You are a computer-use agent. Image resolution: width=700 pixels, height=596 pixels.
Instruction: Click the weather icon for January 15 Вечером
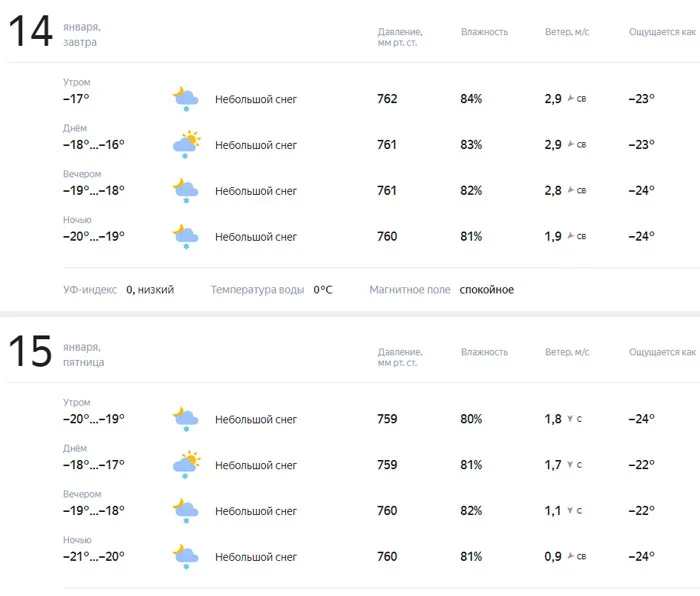[185, 511]
